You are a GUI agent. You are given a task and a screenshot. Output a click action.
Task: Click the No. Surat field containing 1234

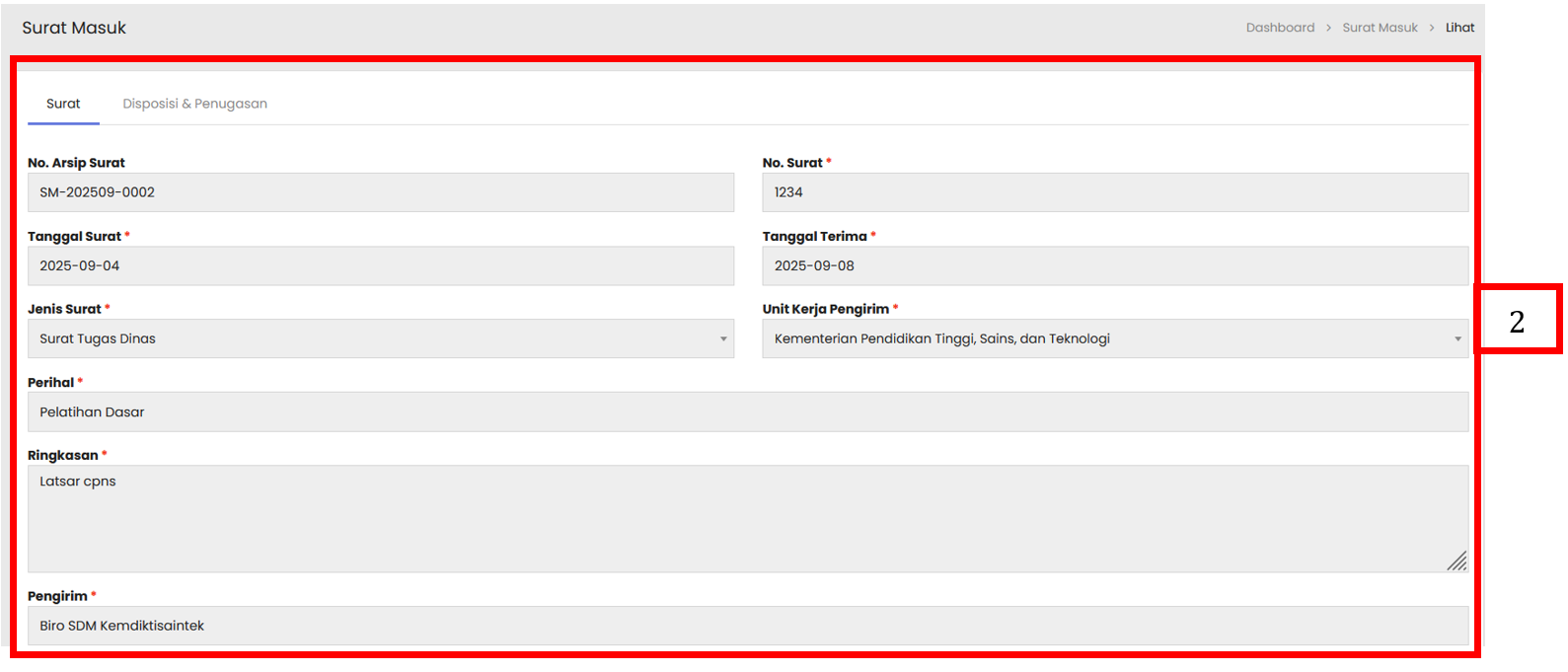[x=1114, y=192]
